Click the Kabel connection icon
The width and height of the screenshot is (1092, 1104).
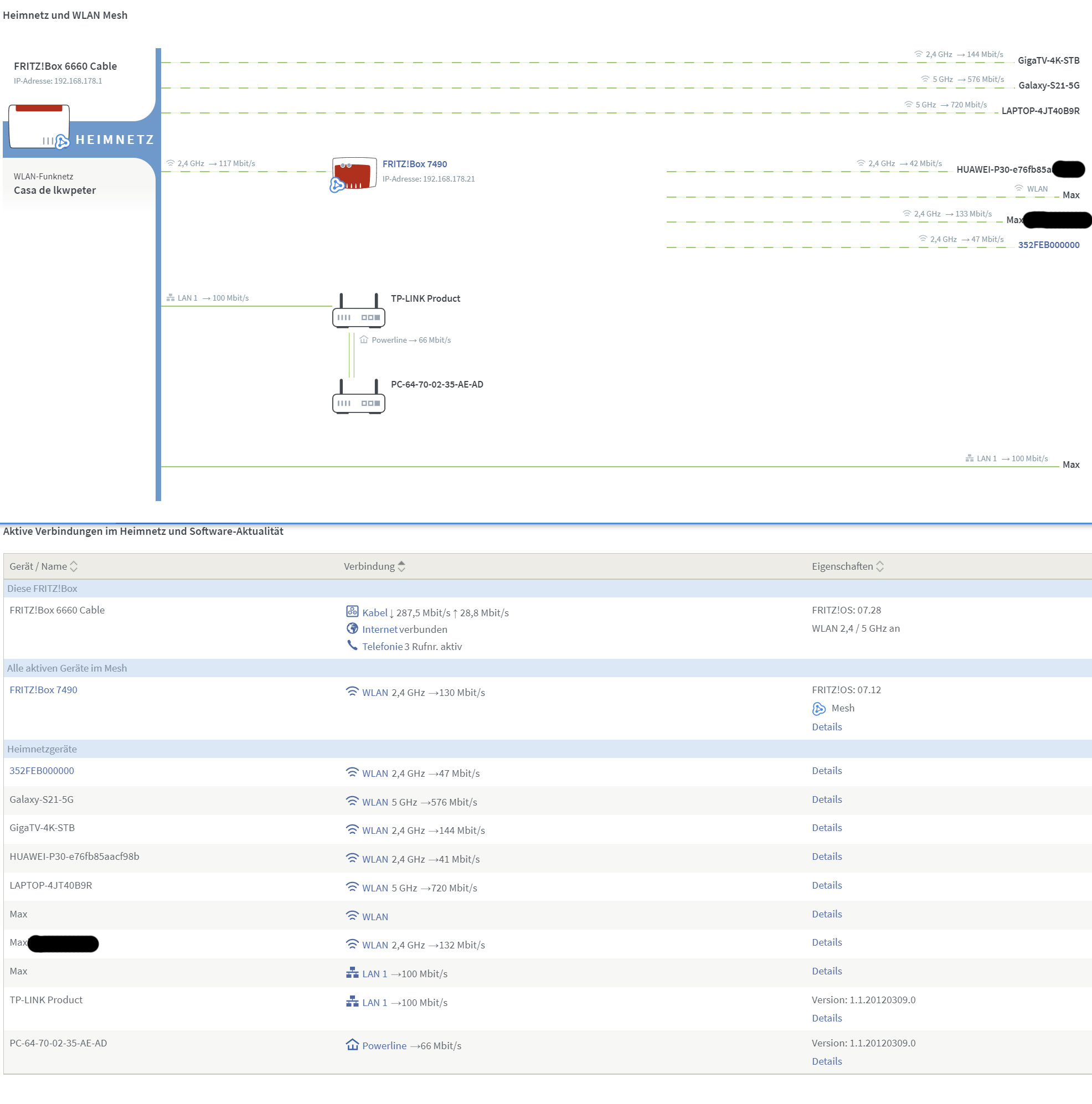point(353,611)
